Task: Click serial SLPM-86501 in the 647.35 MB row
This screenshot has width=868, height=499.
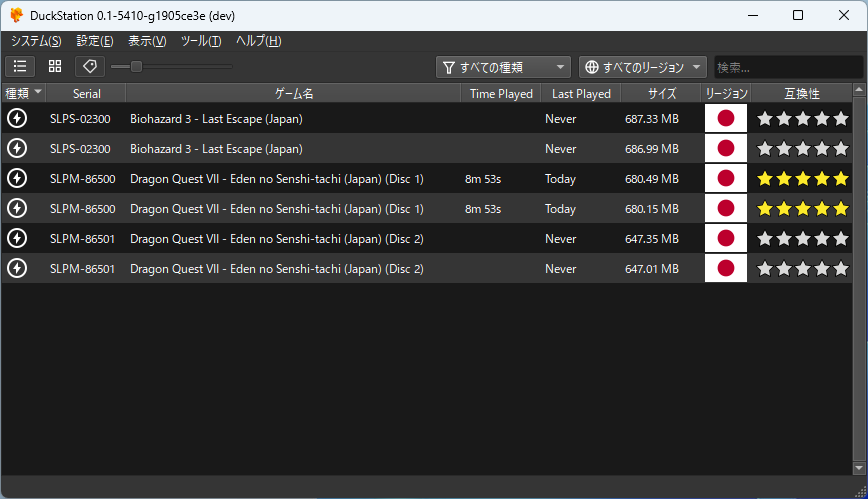Action: coord(82,238)
